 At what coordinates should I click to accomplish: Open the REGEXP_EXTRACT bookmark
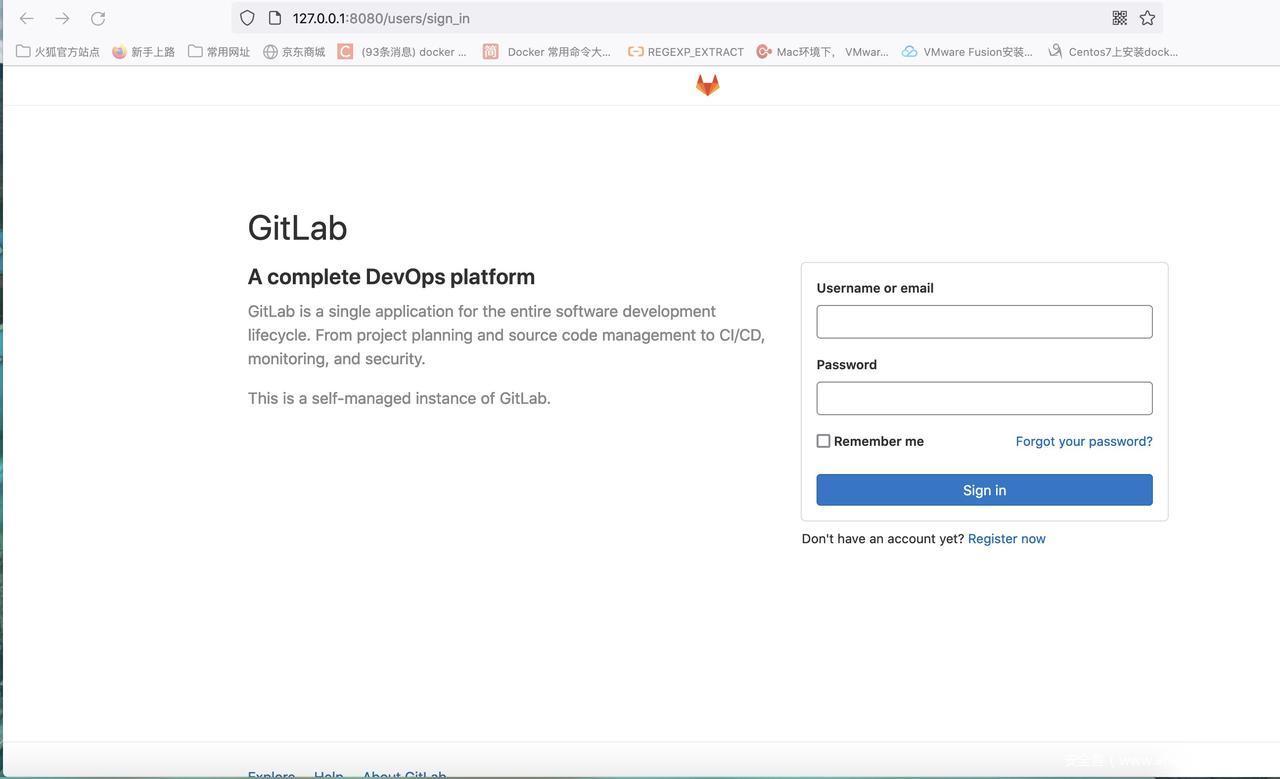pos(686,51)
